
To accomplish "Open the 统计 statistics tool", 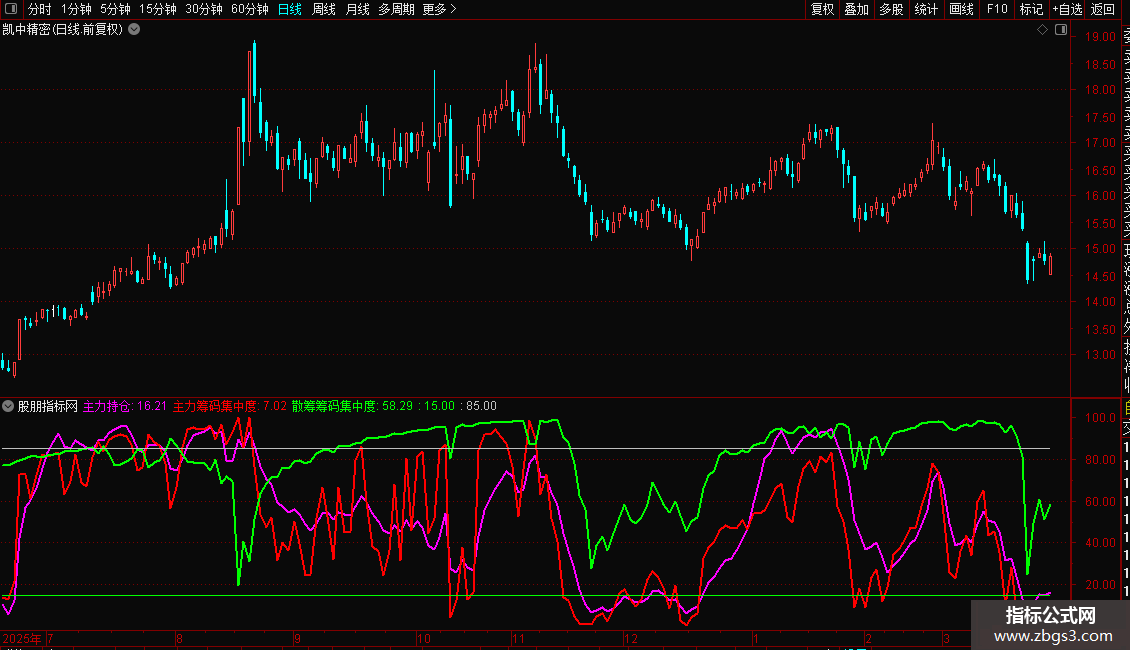I will pos(926,9).
